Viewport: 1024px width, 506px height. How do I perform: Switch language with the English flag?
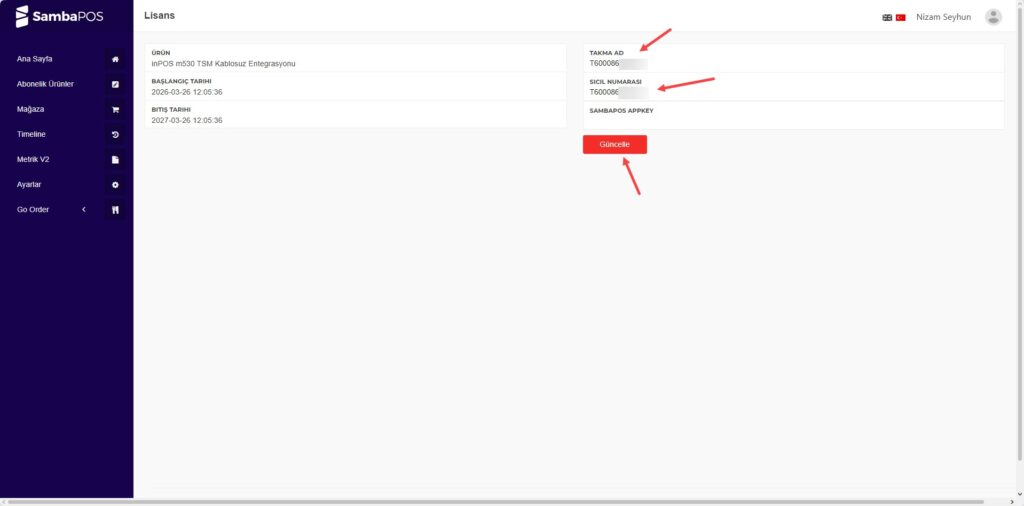[887, 17]
